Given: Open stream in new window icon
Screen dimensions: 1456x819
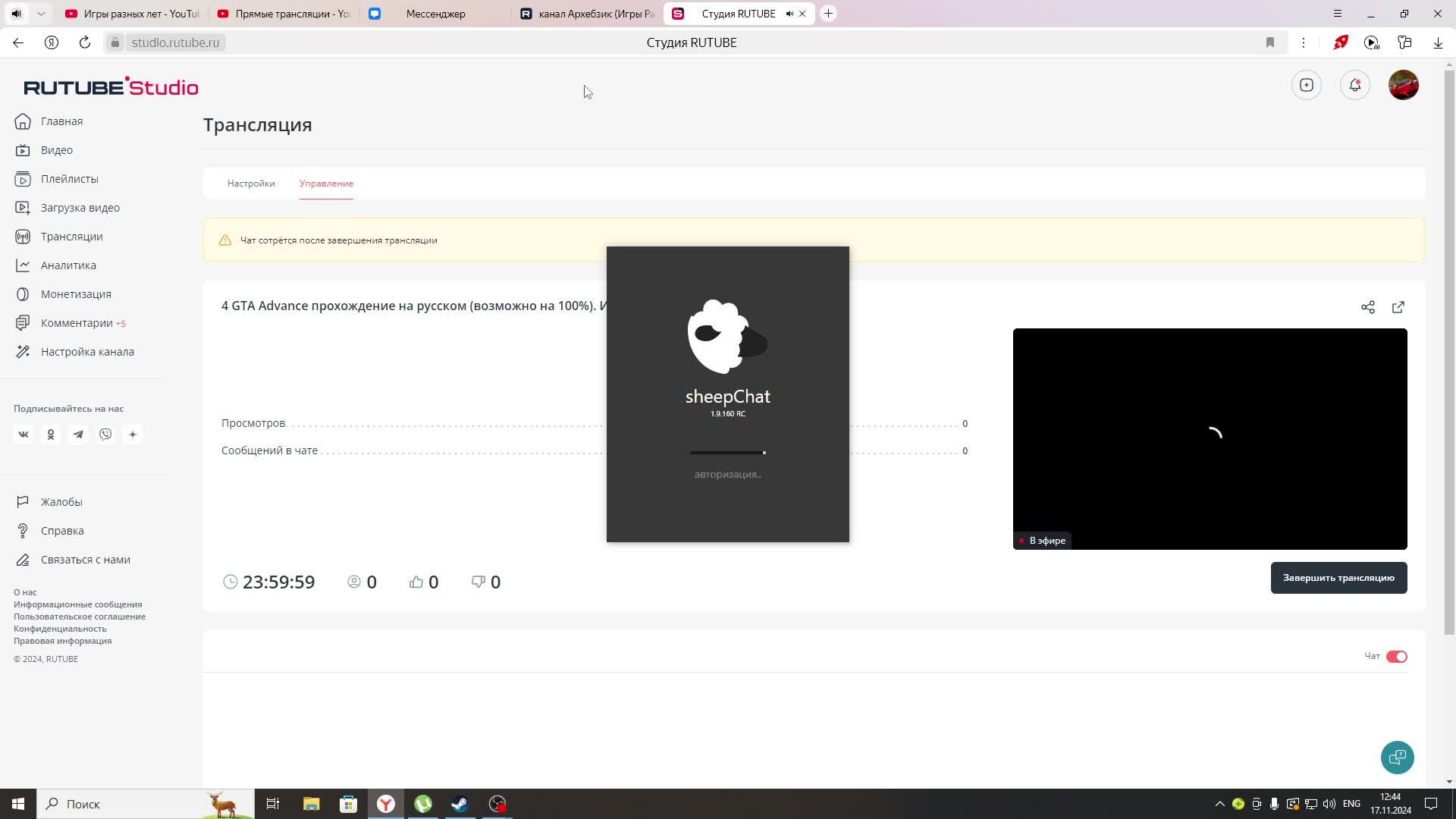Looking at the screenshot, I should 1398,307.
